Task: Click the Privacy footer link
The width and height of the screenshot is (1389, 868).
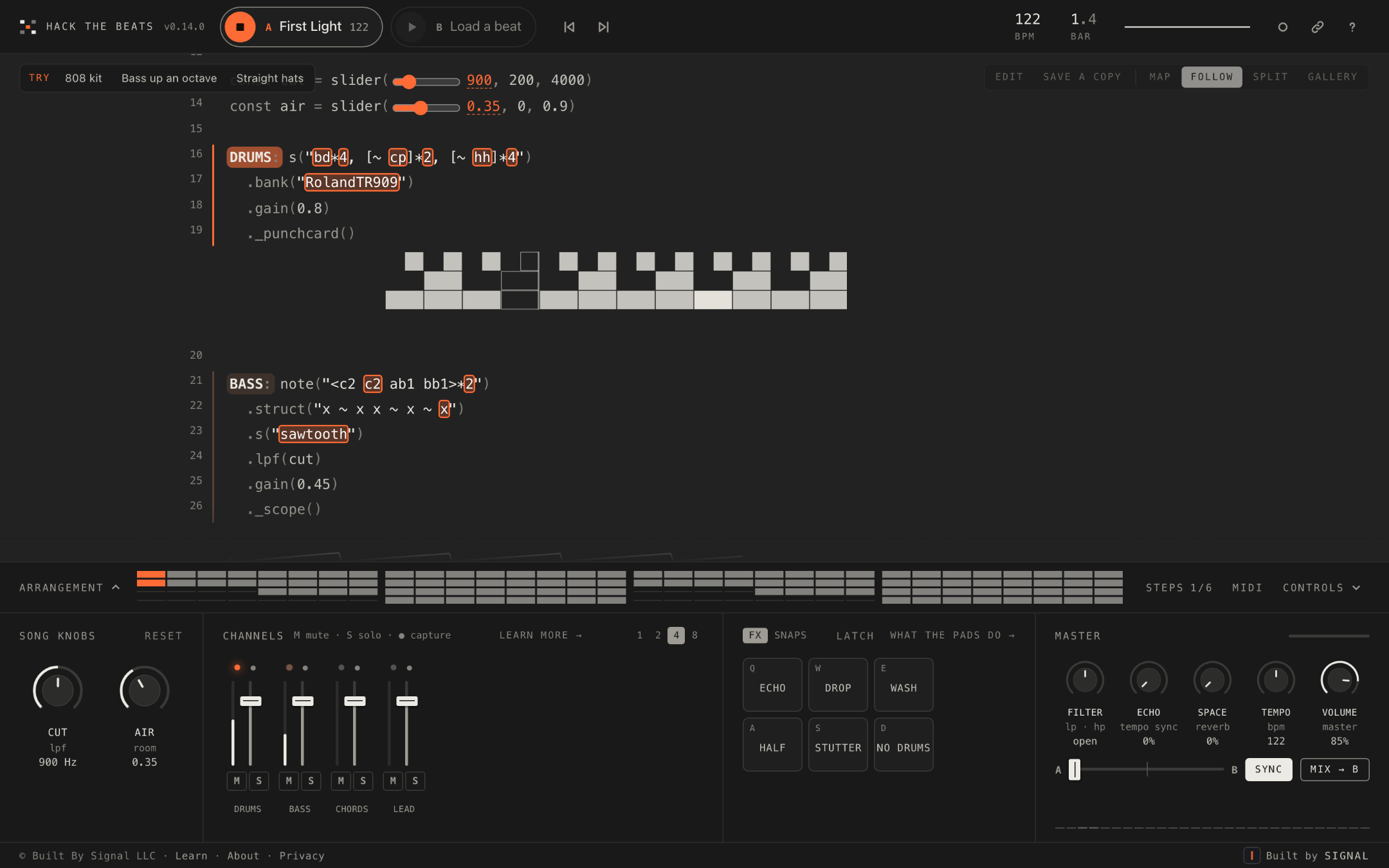Action: 302,856
